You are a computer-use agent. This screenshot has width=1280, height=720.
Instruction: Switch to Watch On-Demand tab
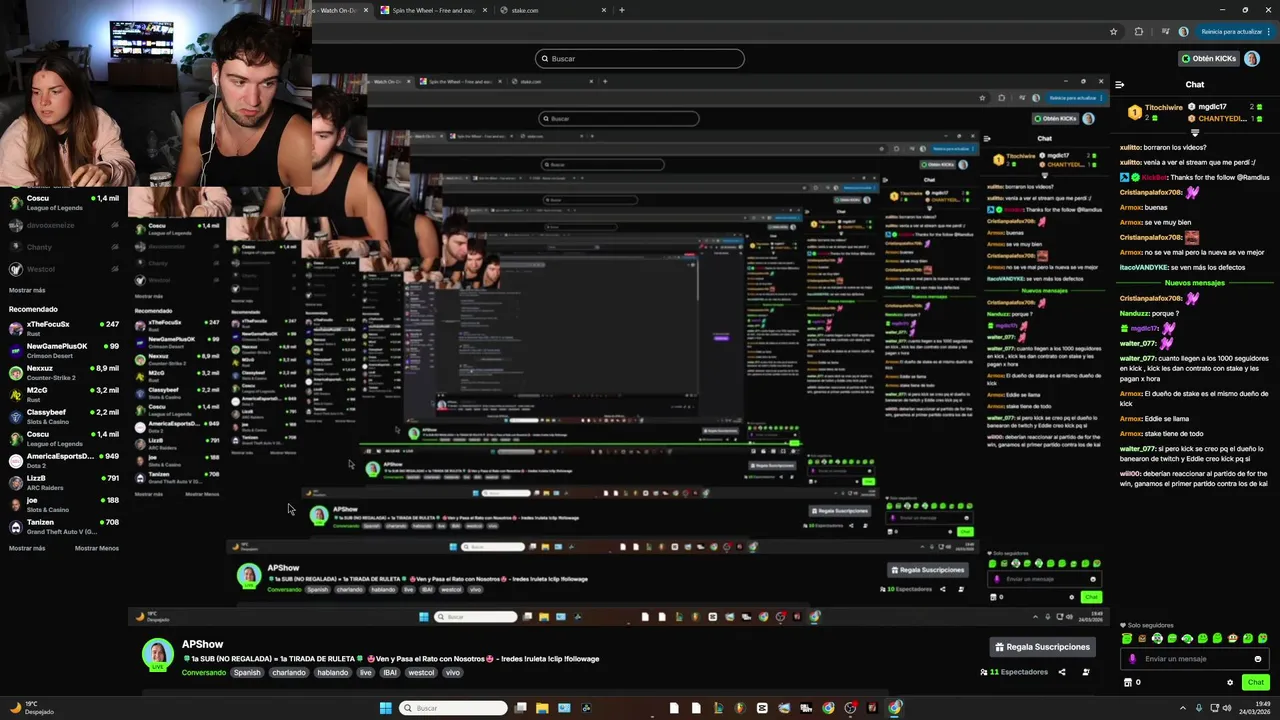340,10
